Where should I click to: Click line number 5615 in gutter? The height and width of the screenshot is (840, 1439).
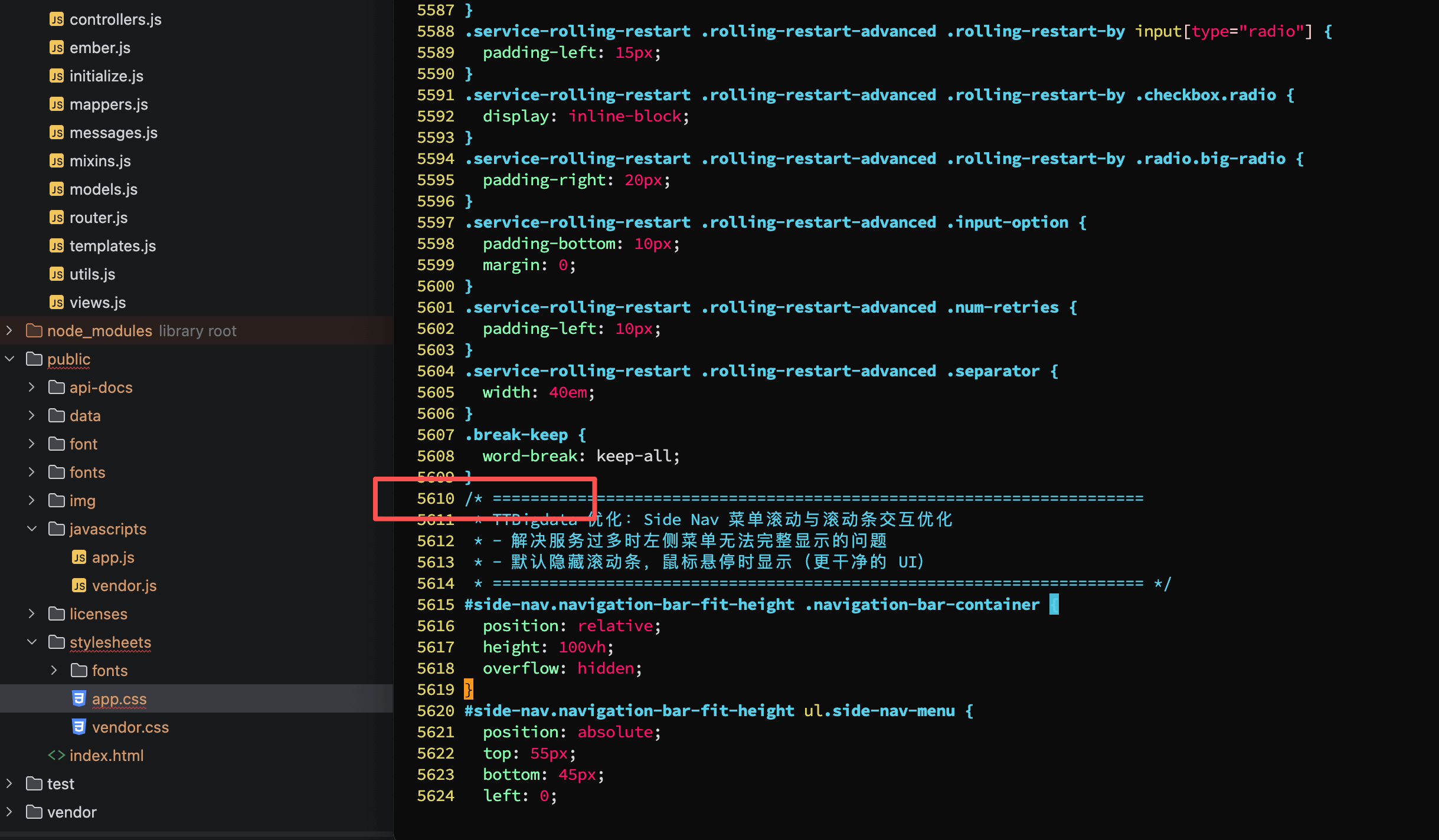click(435, 604)
